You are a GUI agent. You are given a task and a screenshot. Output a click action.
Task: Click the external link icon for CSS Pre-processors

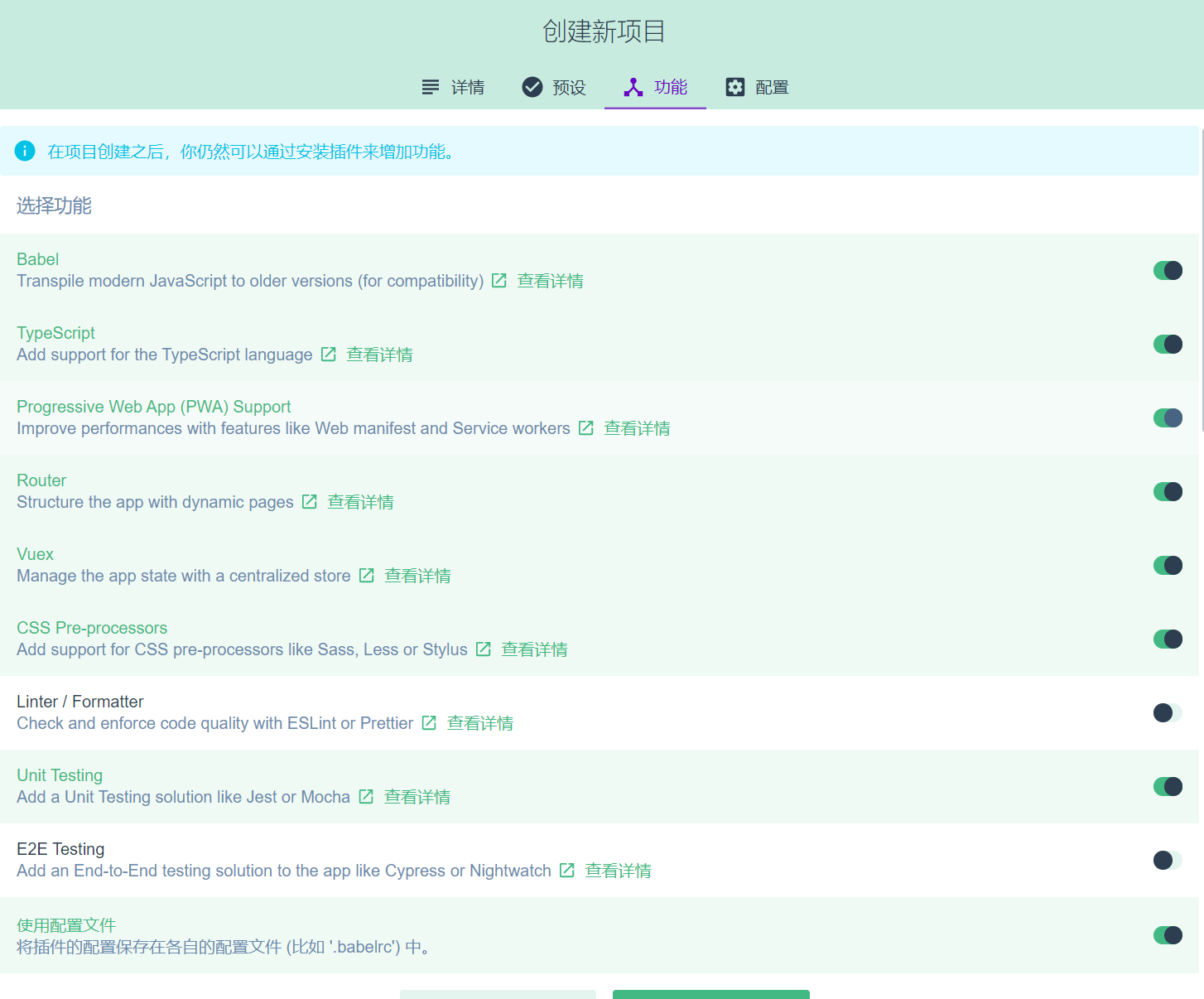pos(483,649)
